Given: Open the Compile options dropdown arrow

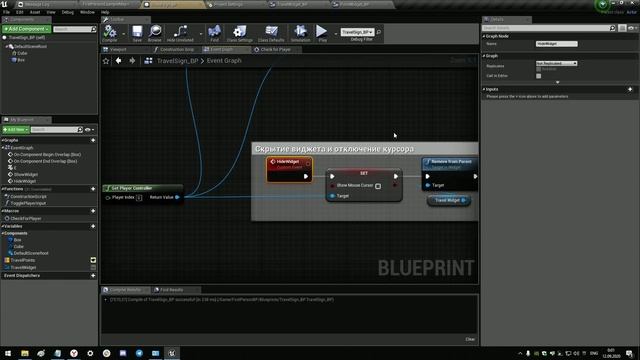Looking at the screenshot, I should click(x=124, y=34).
